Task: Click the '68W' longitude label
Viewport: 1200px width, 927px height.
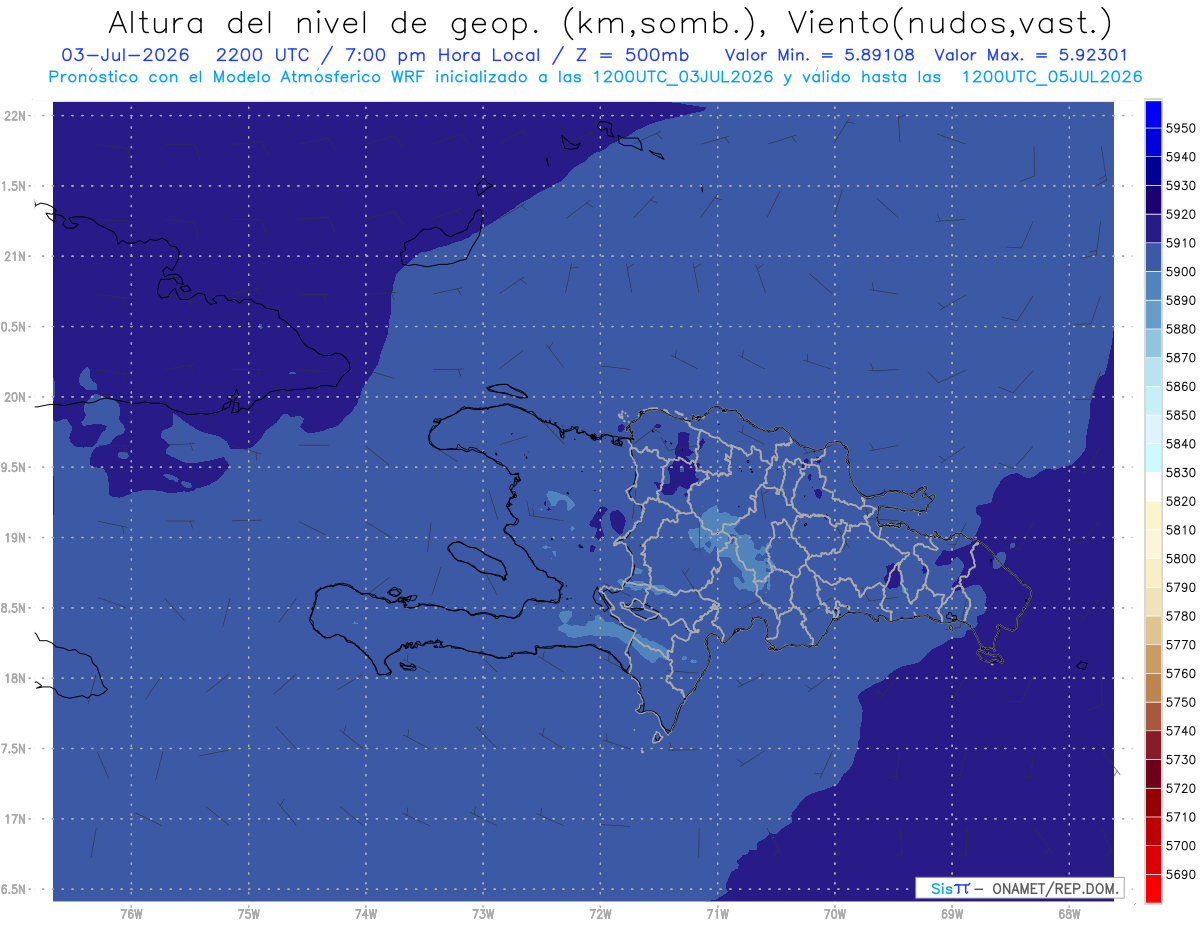Action: click(x=1069, y=914)
